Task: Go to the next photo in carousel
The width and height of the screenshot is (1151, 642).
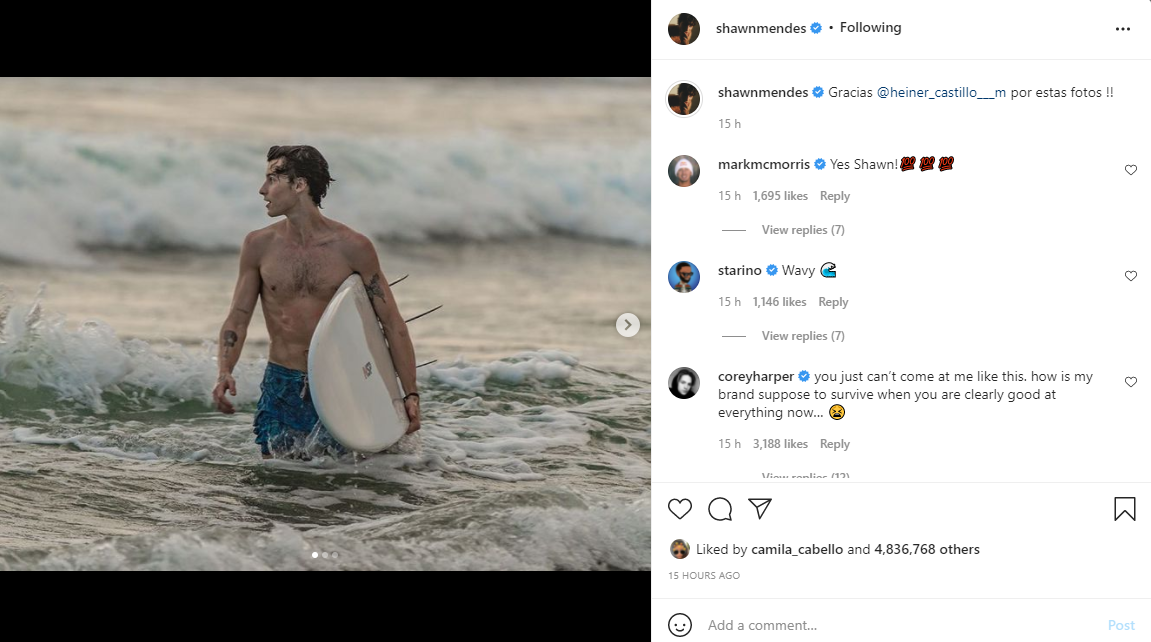Action: (627, 324)
